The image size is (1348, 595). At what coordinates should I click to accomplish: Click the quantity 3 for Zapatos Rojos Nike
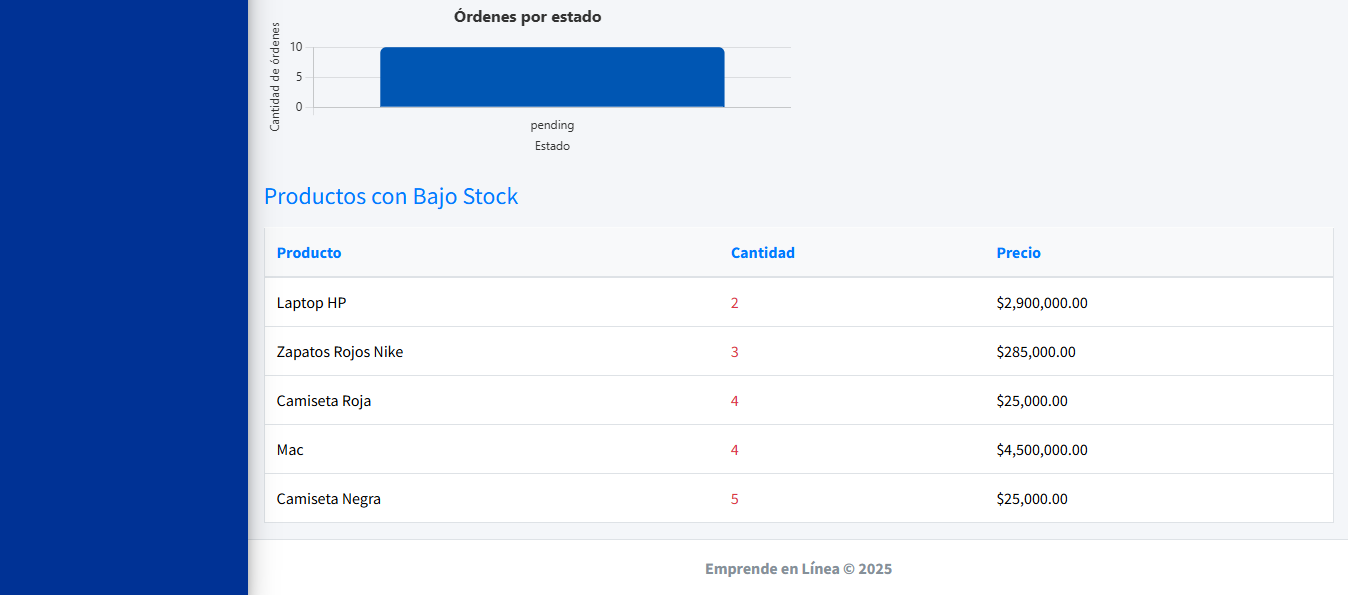click(735, 352)
